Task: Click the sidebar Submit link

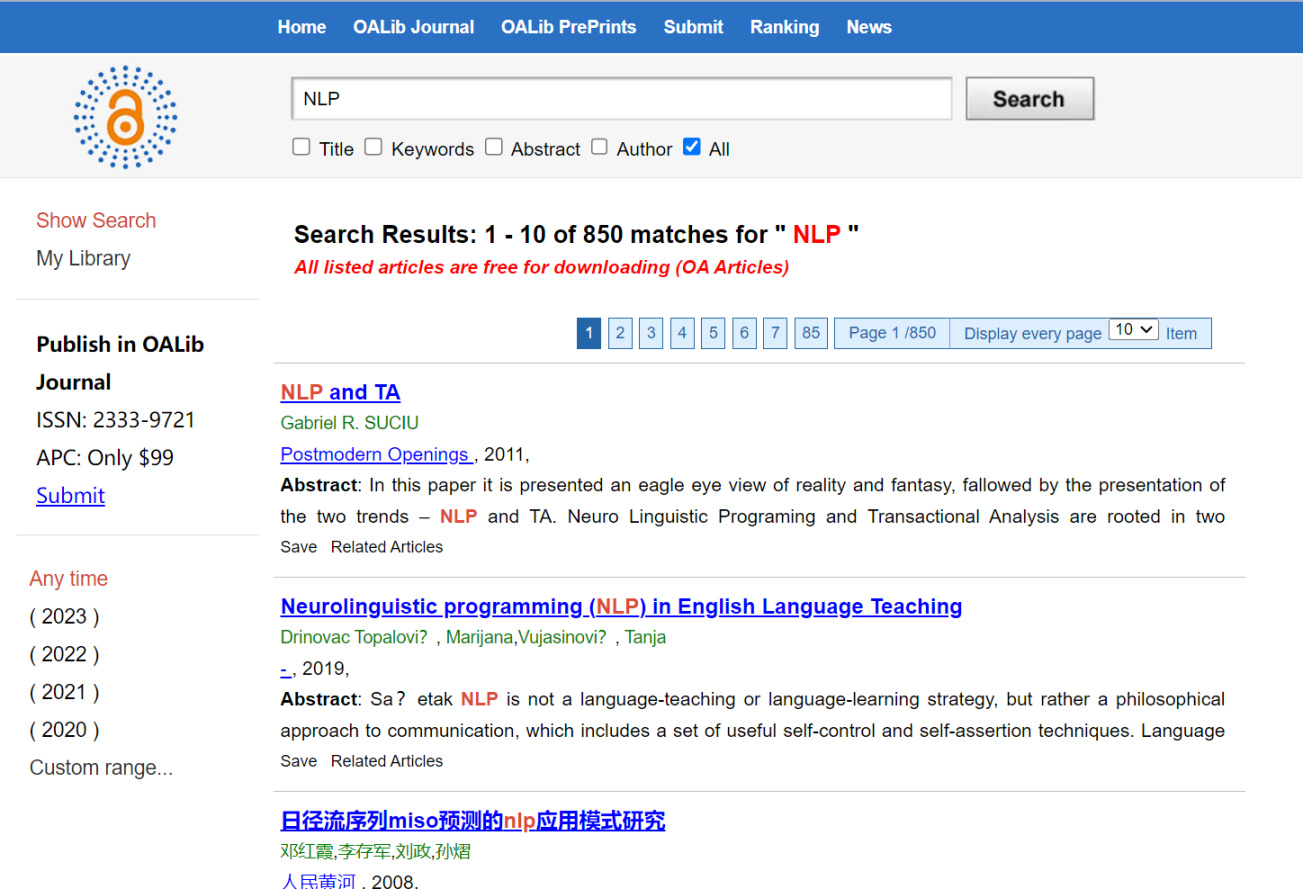Action: pyautogui.click(x=70, y=495)
